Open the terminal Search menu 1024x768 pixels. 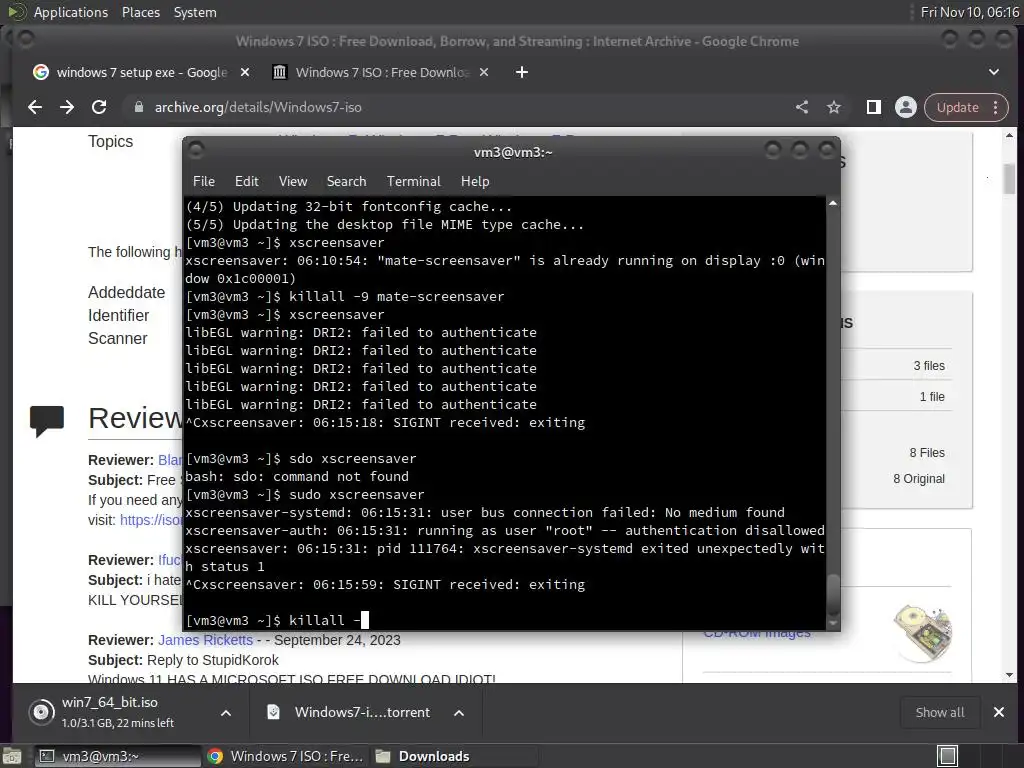click(346, 182)
